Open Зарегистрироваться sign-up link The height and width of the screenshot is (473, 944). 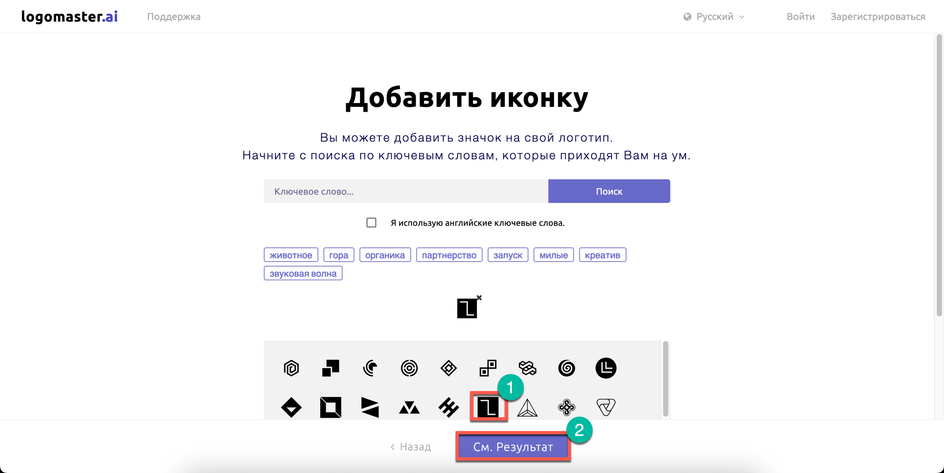(x=878, y=17)
